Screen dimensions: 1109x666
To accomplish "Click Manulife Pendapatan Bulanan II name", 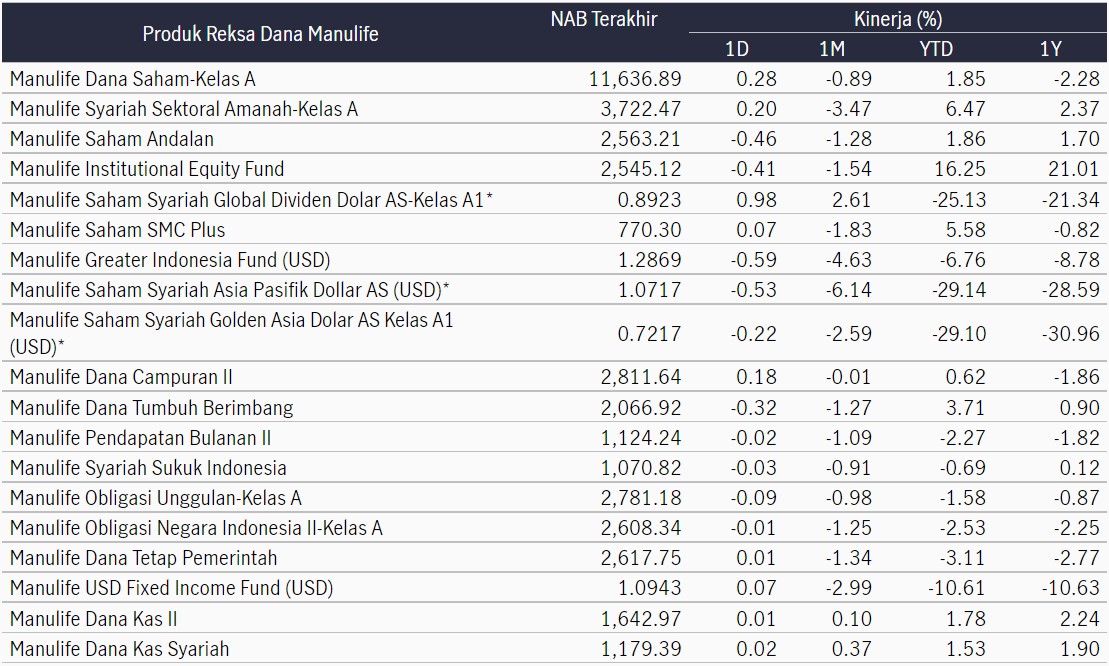I will tap(140, 438).
